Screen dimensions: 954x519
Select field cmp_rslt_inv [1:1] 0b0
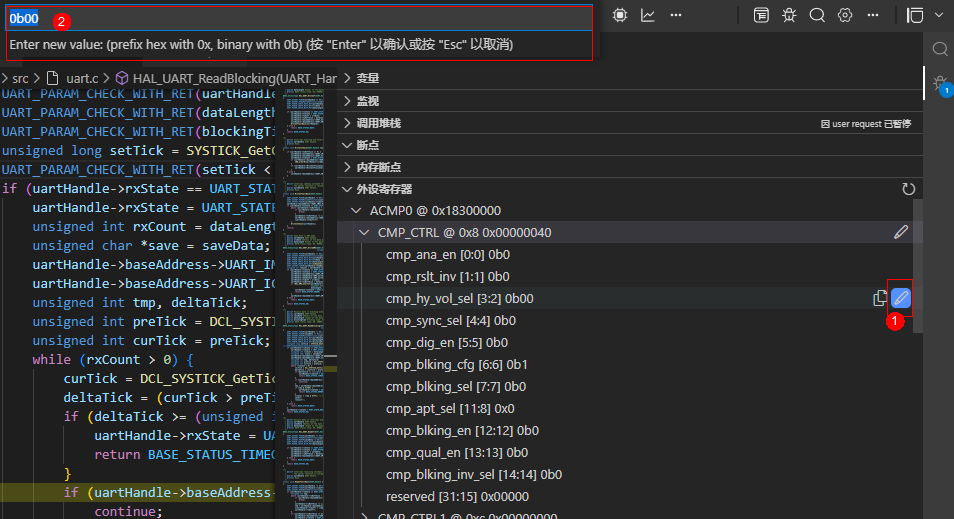[x=448, y=276]
